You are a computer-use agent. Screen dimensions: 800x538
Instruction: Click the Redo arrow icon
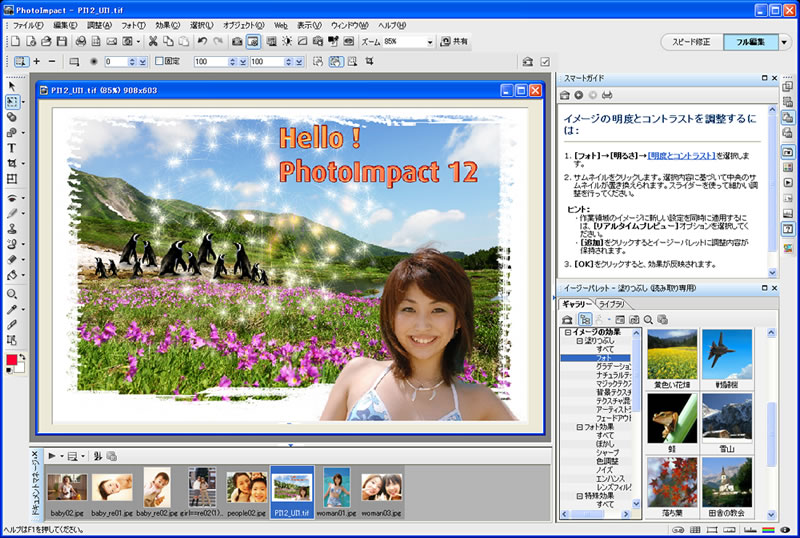(x=218, y=41)
